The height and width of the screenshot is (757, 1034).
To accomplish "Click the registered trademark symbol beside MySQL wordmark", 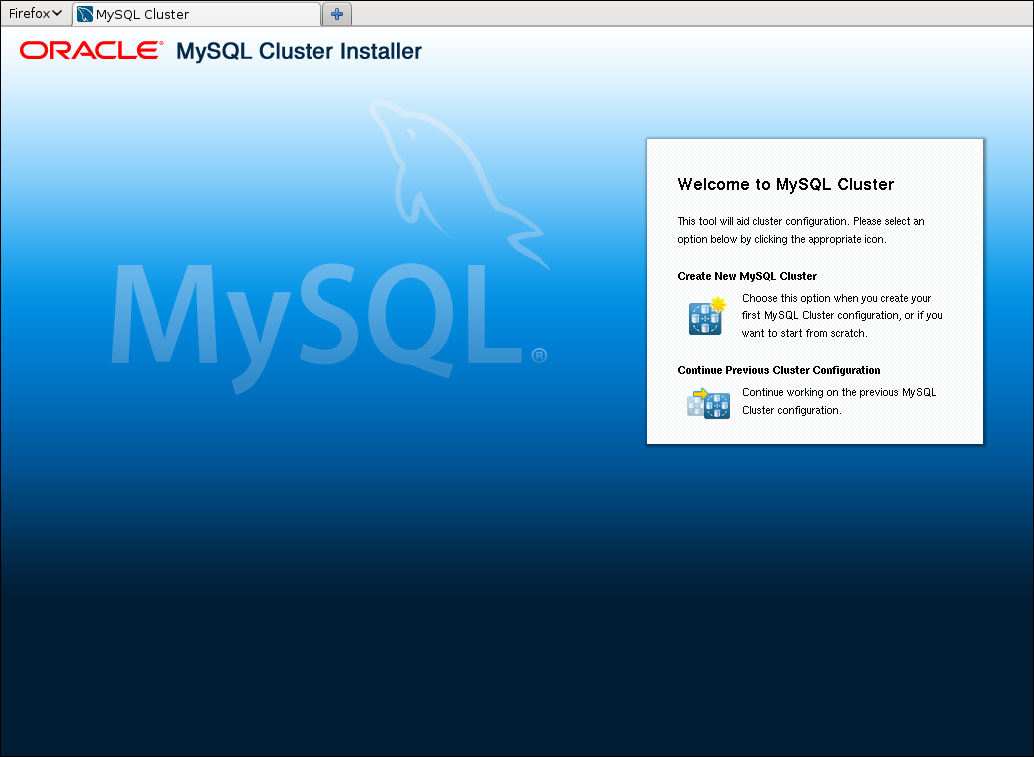I will click(x=539, y=355).
